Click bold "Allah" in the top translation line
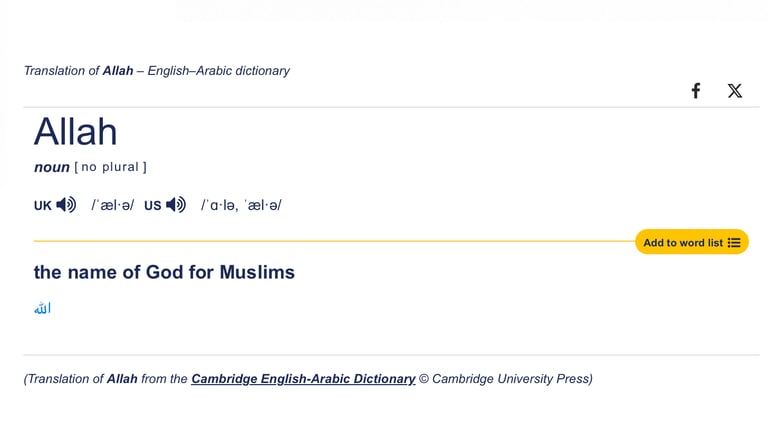Viewport: 768px width, 430px height. [x=118, y=71]
